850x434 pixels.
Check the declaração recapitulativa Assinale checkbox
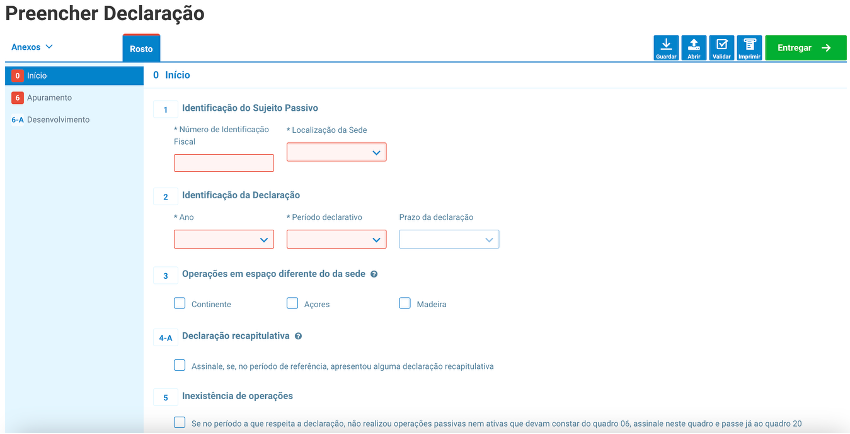[x=180, y=366]
